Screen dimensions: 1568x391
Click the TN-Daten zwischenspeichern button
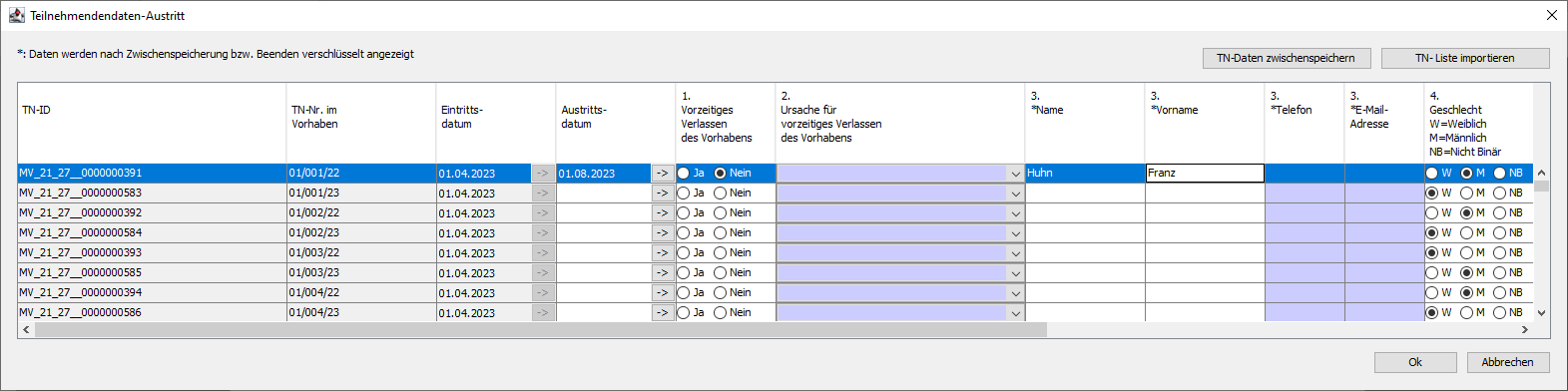pyautogui.click(x=1286, y=58)
